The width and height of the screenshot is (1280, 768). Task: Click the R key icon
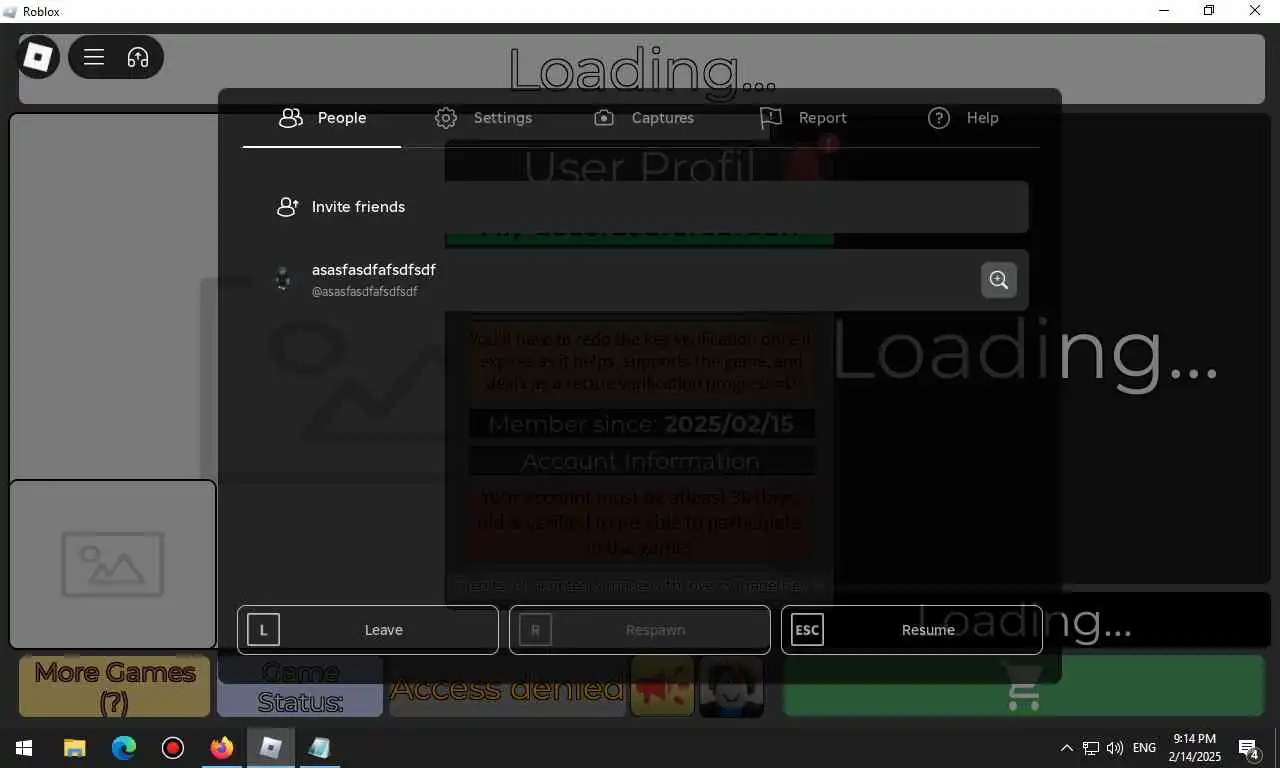tap(535, 630)
